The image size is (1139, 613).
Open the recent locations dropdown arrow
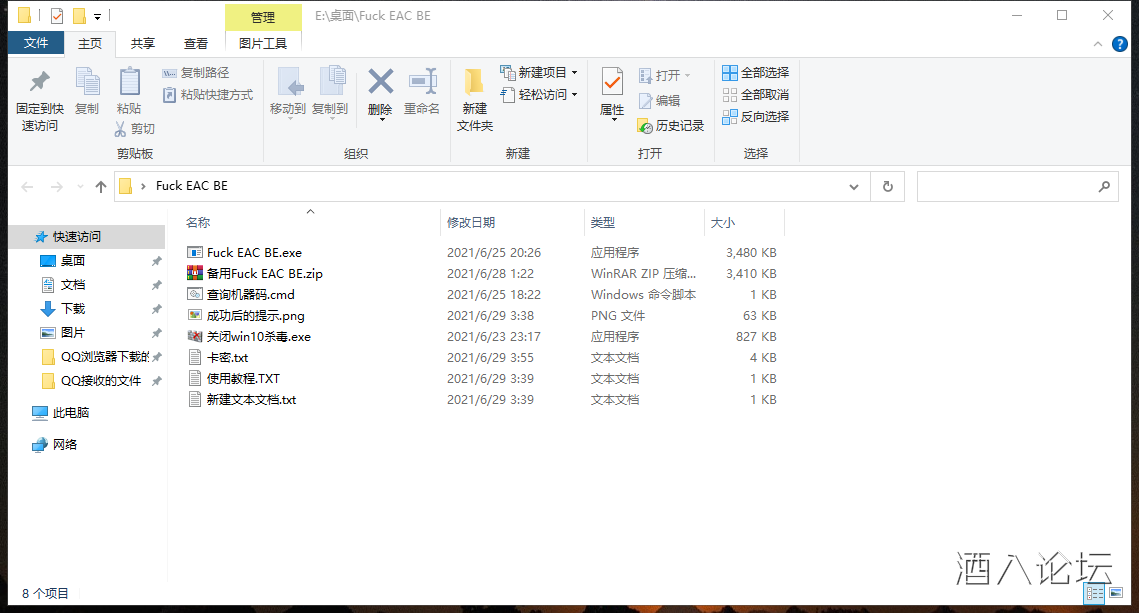pyautogui.click(x=80, y=187)
